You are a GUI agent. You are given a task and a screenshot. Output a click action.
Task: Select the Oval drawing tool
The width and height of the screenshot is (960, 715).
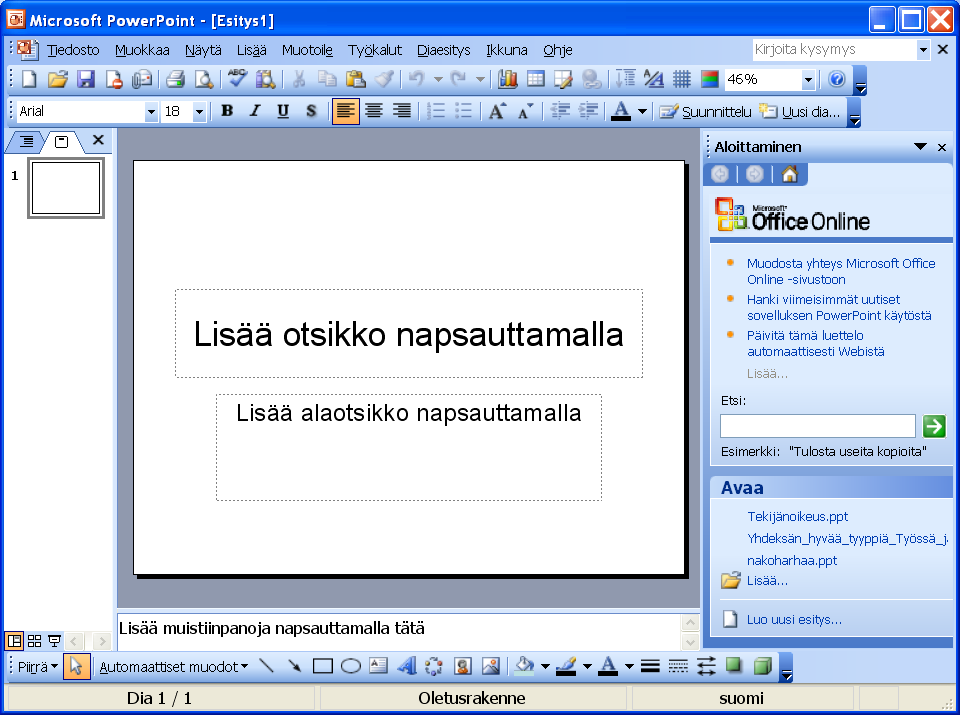[x=351, y=666]
